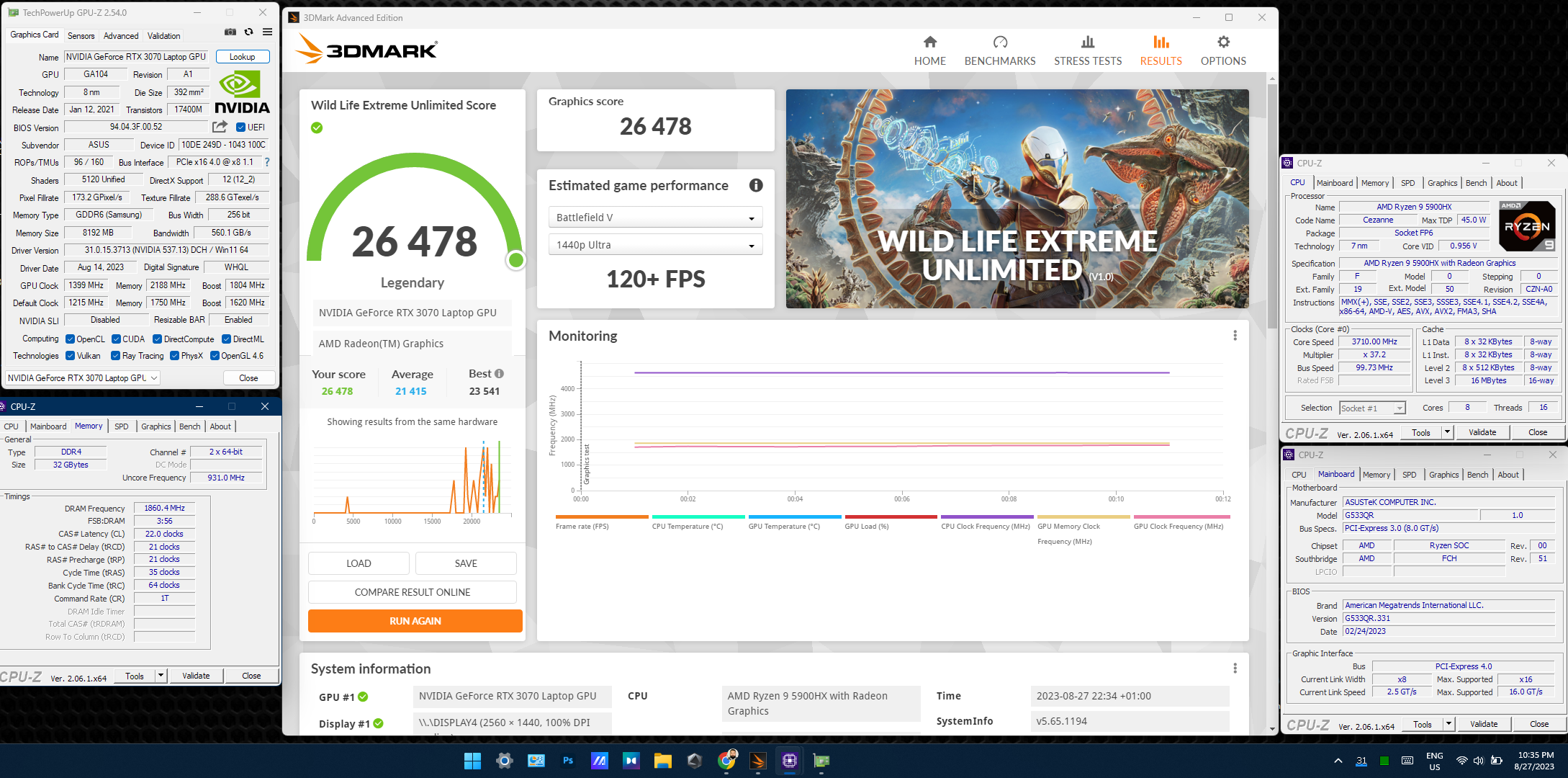Switch to GPU-Z Sensors tab
The width and height of the screenshot is (1568, 778).
(x=81, y=35)
